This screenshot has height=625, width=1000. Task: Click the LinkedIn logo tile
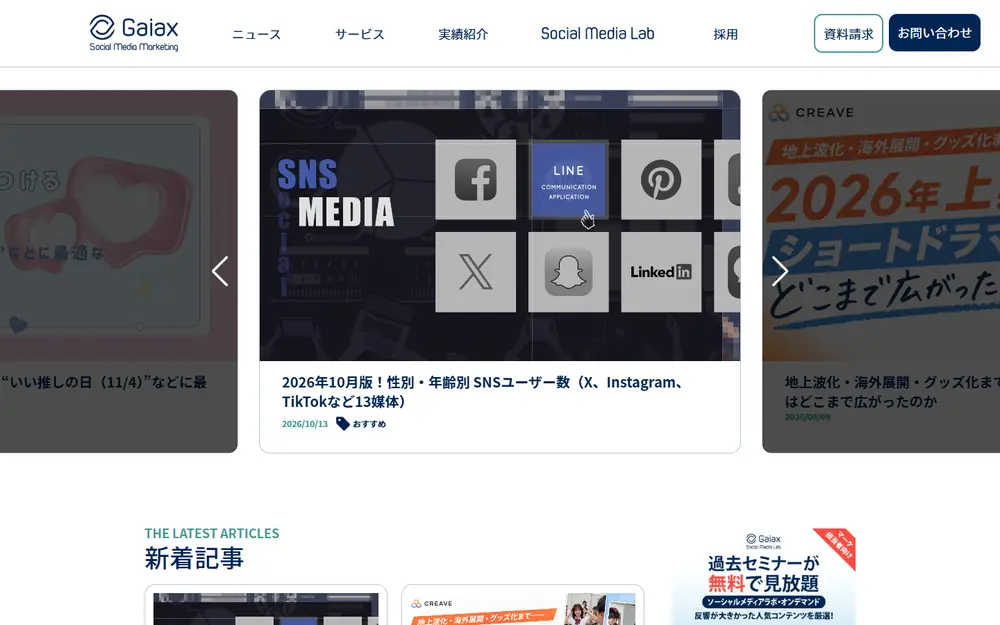click(661, 272)
